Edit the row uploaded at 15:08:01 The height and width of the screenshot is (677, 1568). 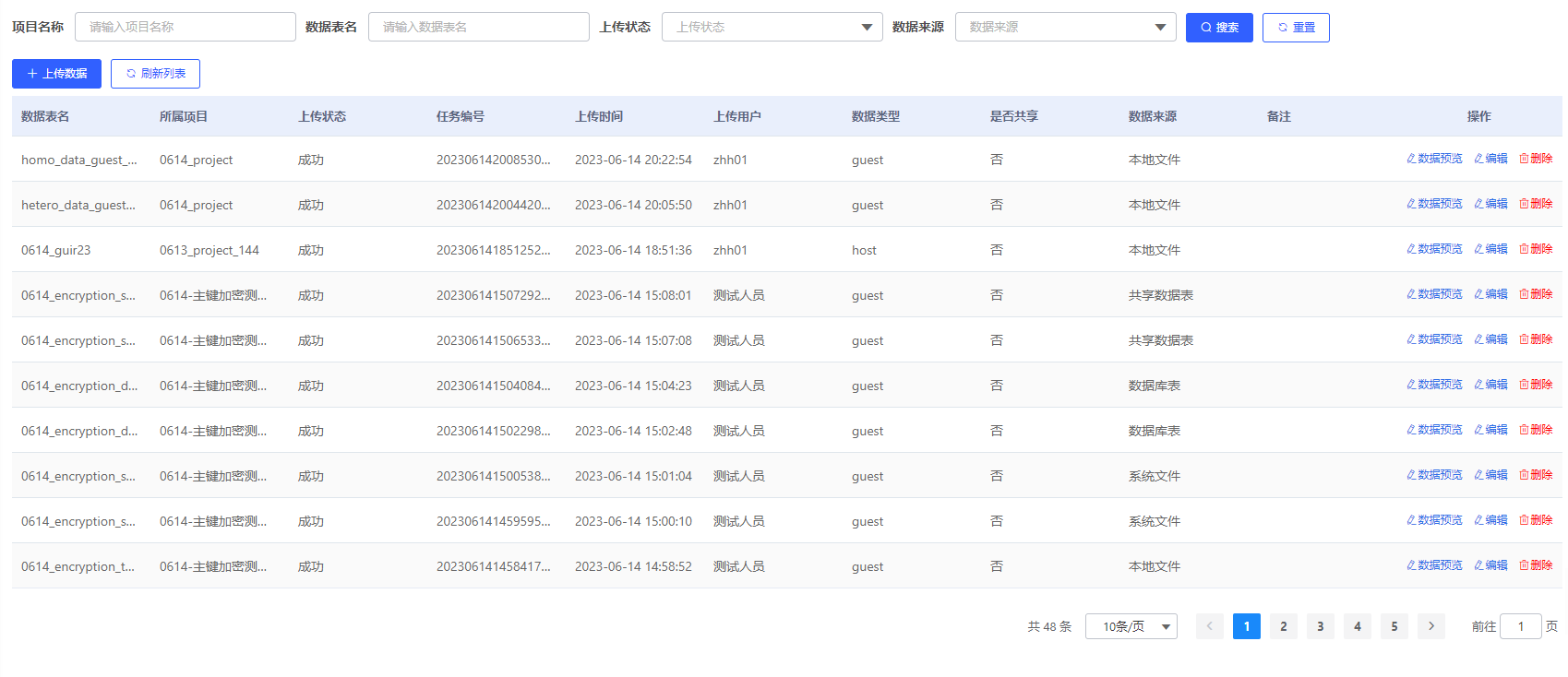[1490, 294]
